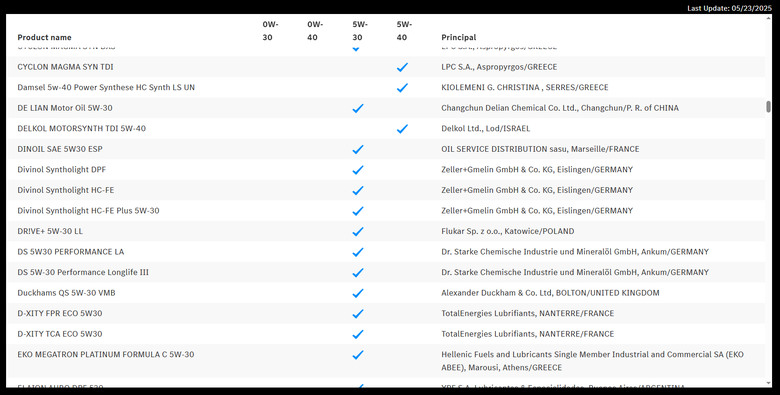Click the checkmark for D-XITY FPR ECO 5W30
The width and height of the screenshot is (780, 395).
click(x=358, y=314)
